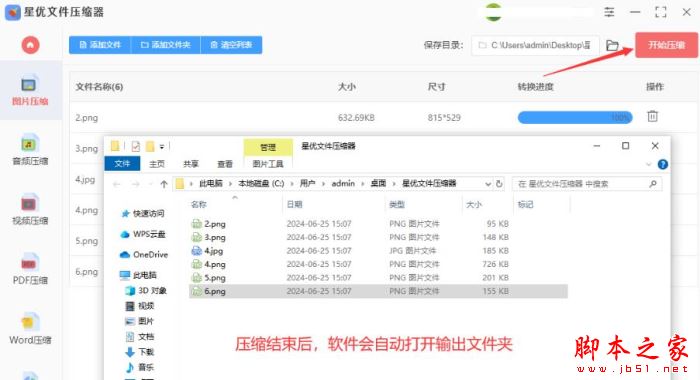This screenshot has height=380, width=700.
Task: Select WPS云盘 in navigation pane
Action: (x=143, y=234)
